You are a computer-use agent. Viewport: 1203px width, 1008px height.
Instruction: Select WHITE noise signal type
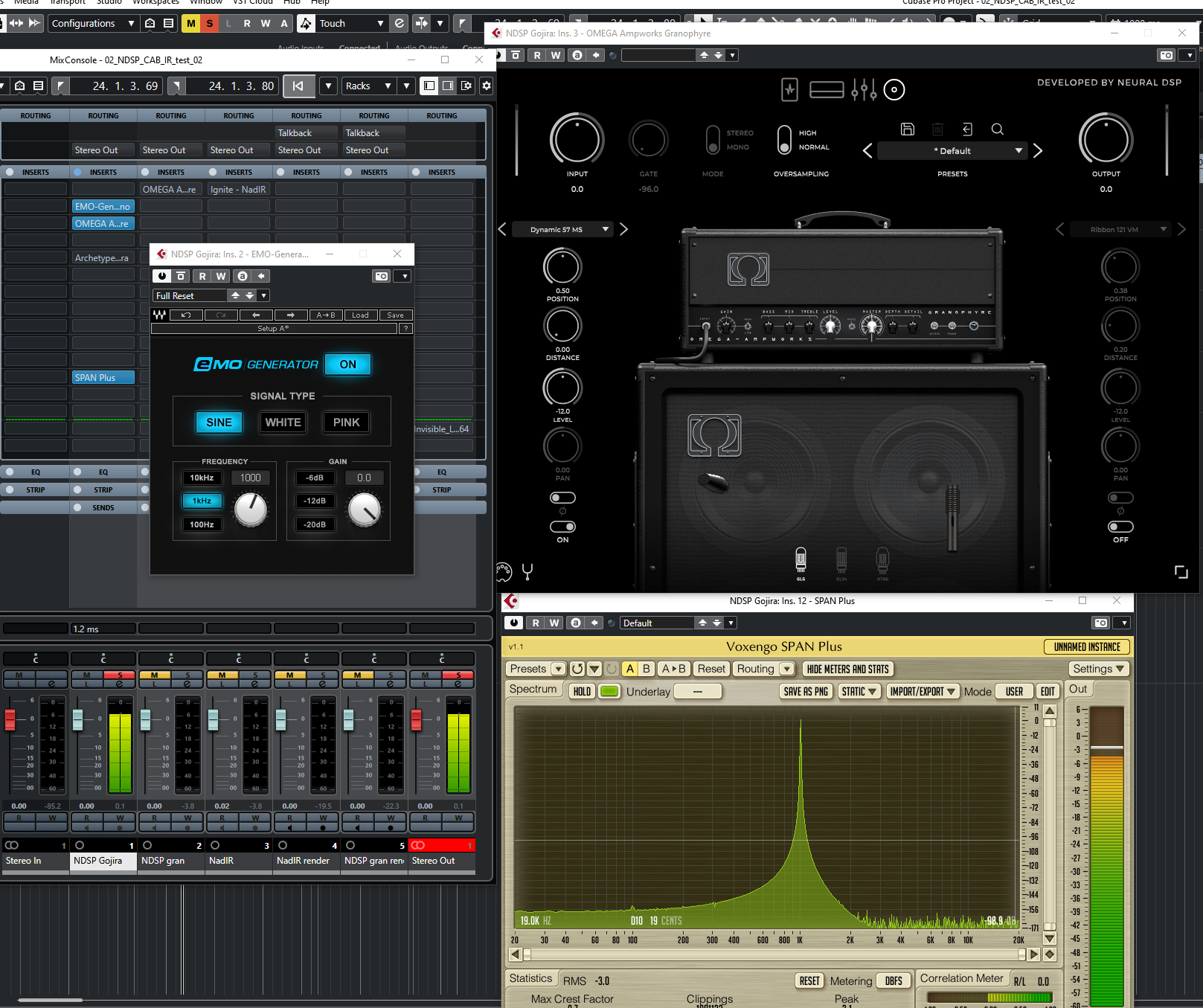(283, 423)
